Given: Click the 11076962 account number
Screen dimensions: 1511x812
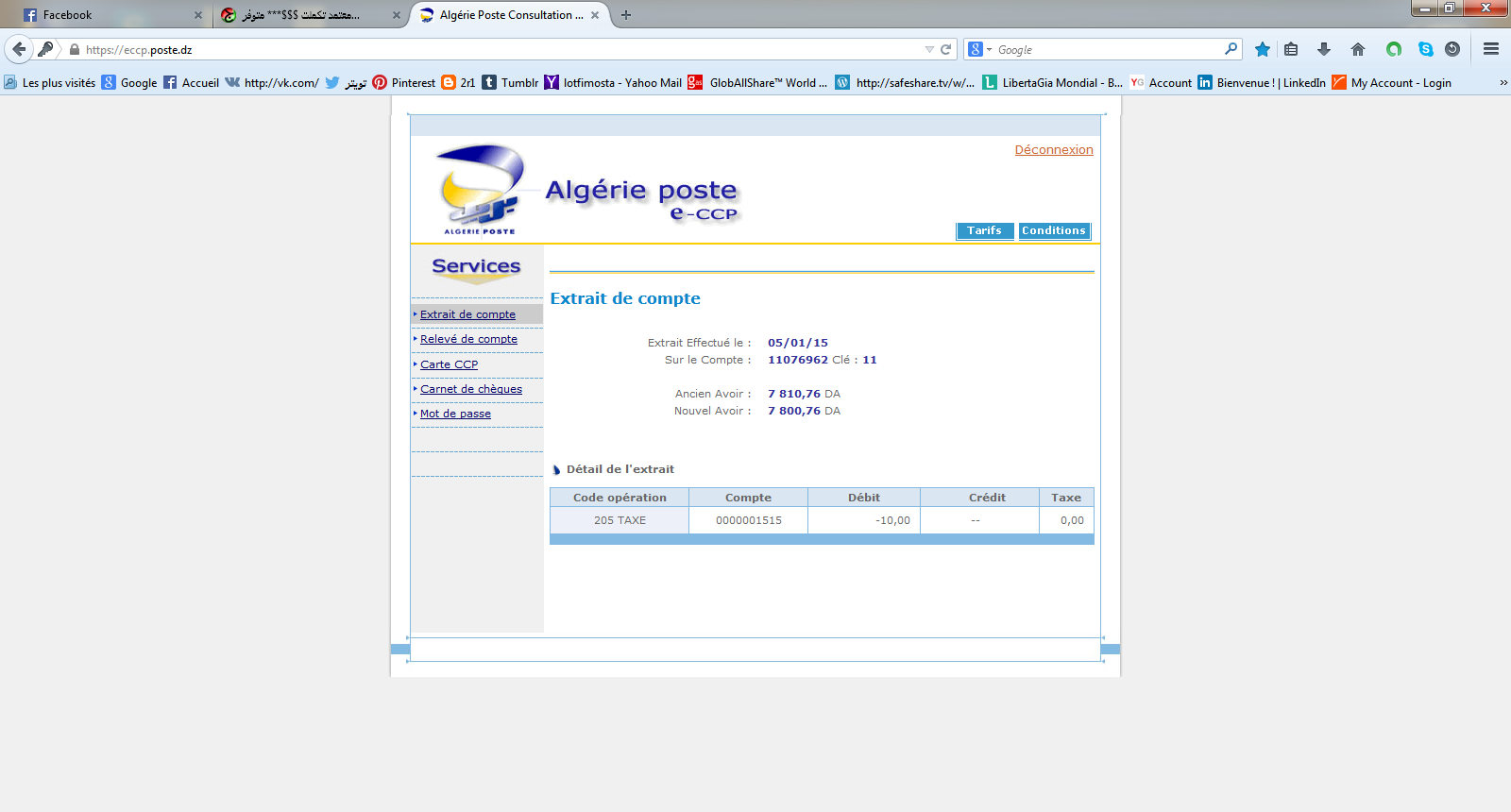Looking at the screenshot, I should click(798, 360).
